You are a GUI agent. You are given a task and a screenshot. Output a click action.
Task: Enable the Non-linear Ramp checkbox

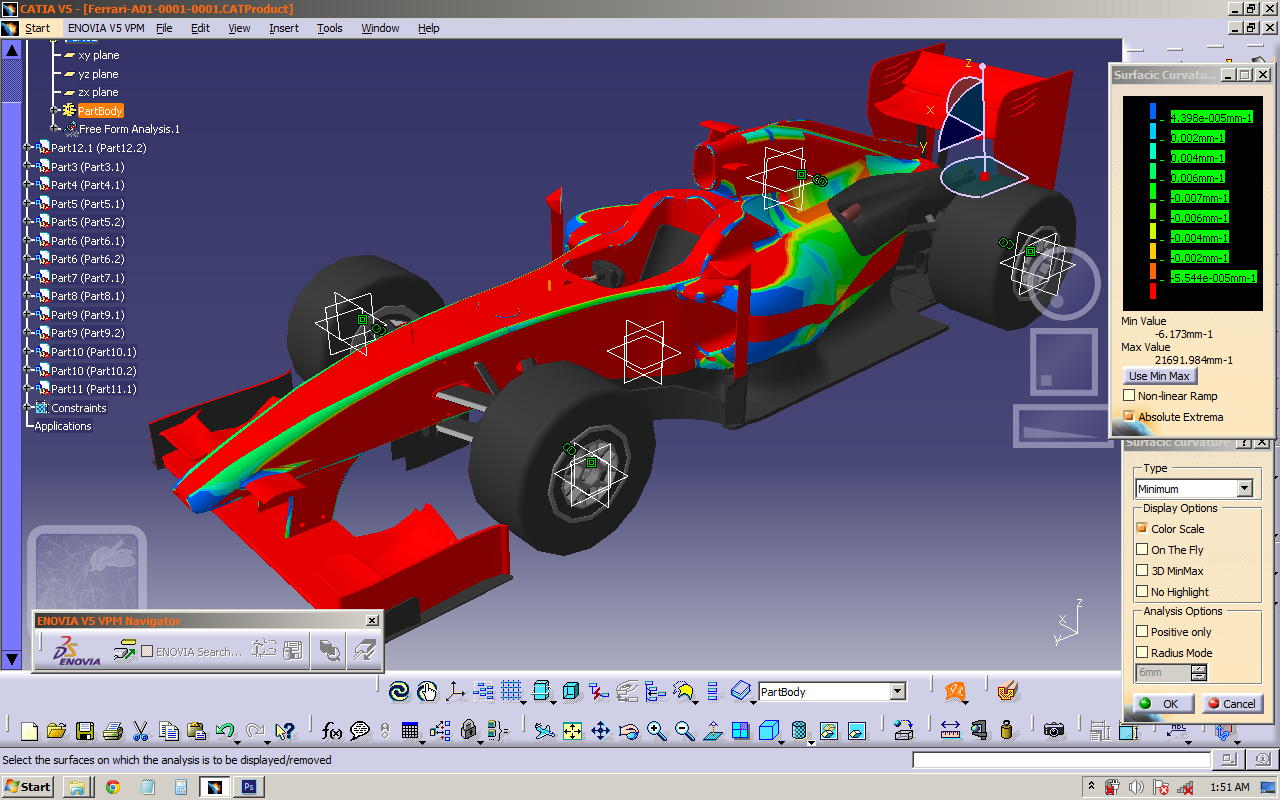tap(1129, 396)
